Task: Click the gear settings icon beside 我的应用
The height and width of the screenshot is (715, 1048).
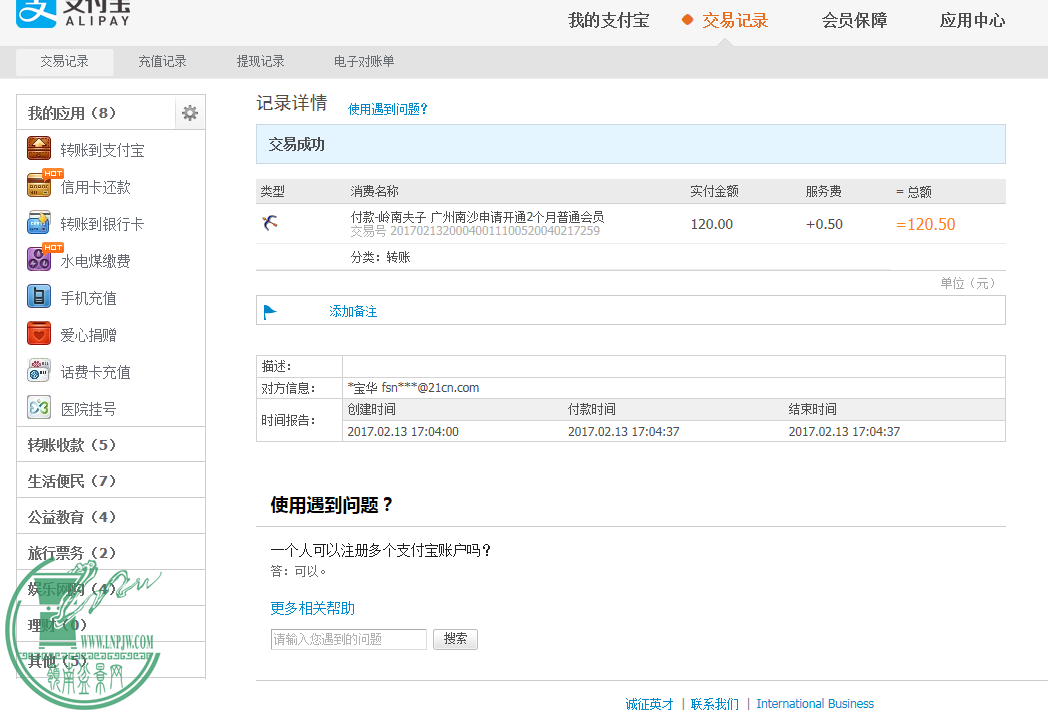Action: click(x=190, y=113)
